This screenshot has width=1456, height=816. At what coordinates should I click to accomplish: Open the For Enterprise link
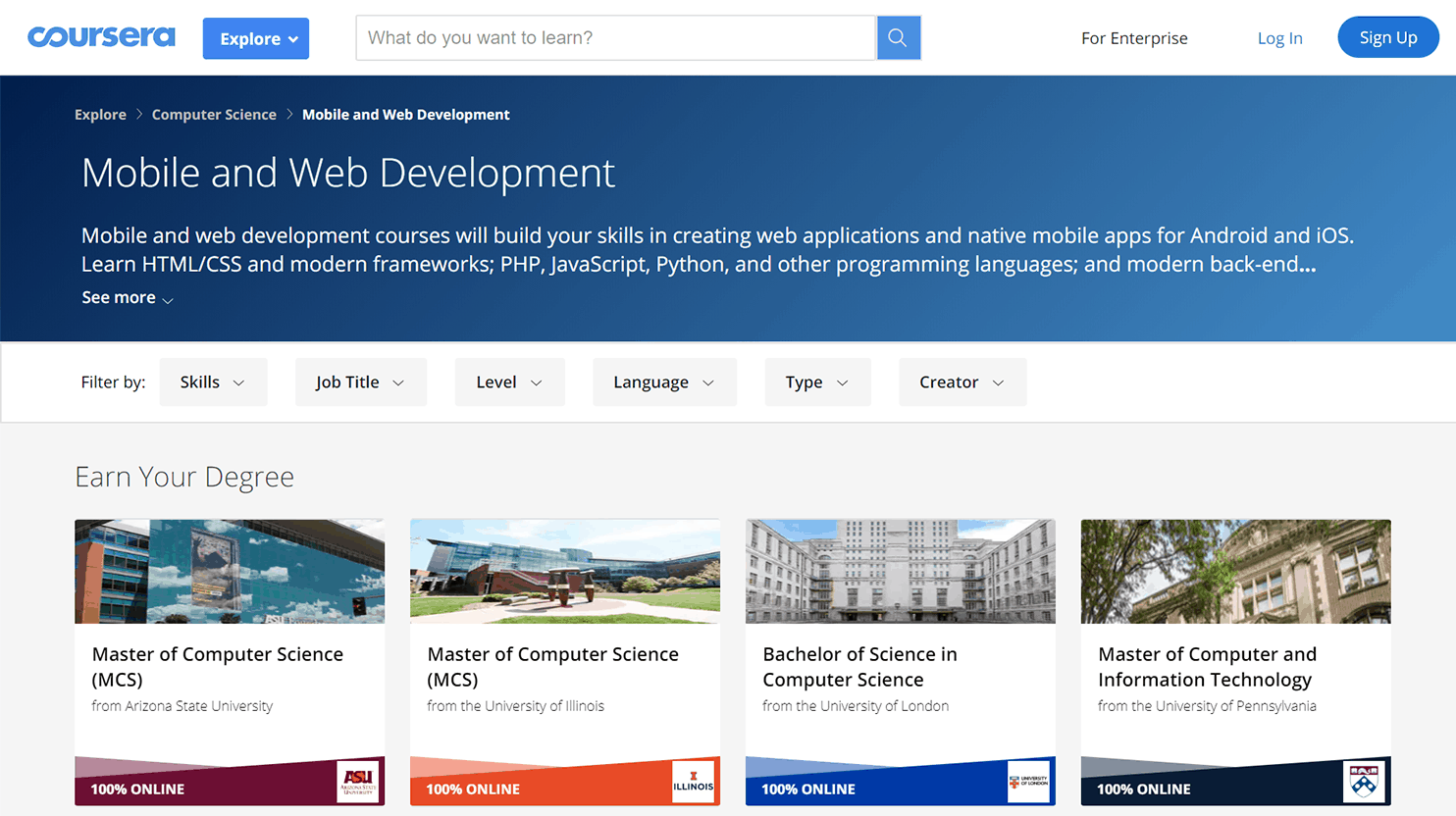(x=1134, y=38)
